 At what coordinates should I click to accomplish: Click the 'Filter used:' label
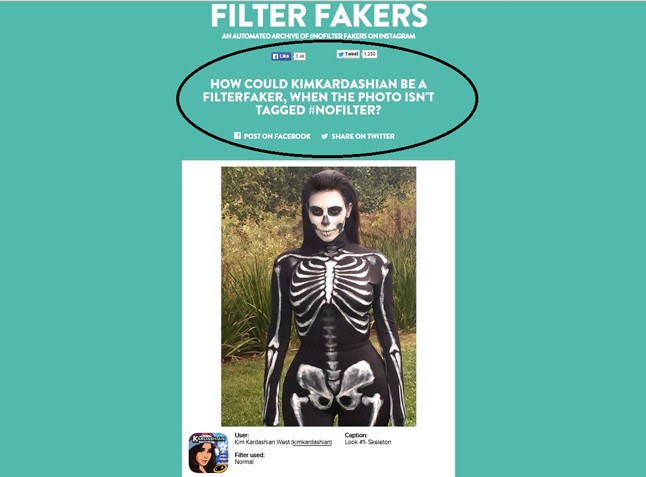250,455
